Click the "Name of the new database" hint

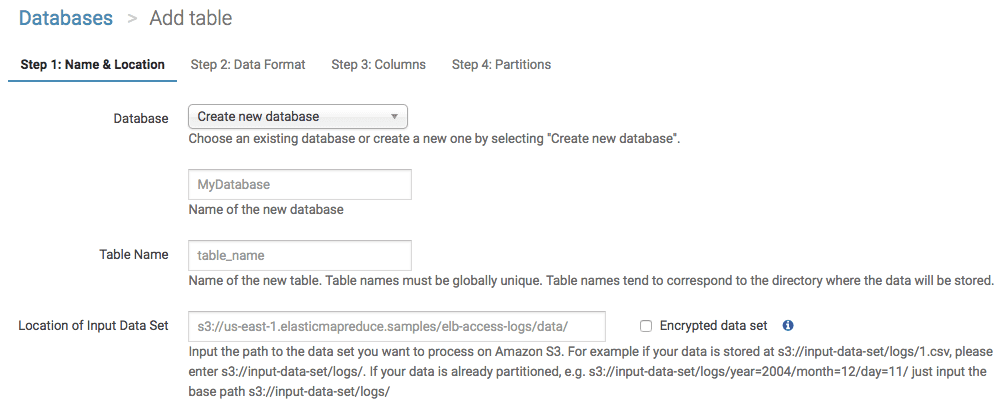(266, 210)
